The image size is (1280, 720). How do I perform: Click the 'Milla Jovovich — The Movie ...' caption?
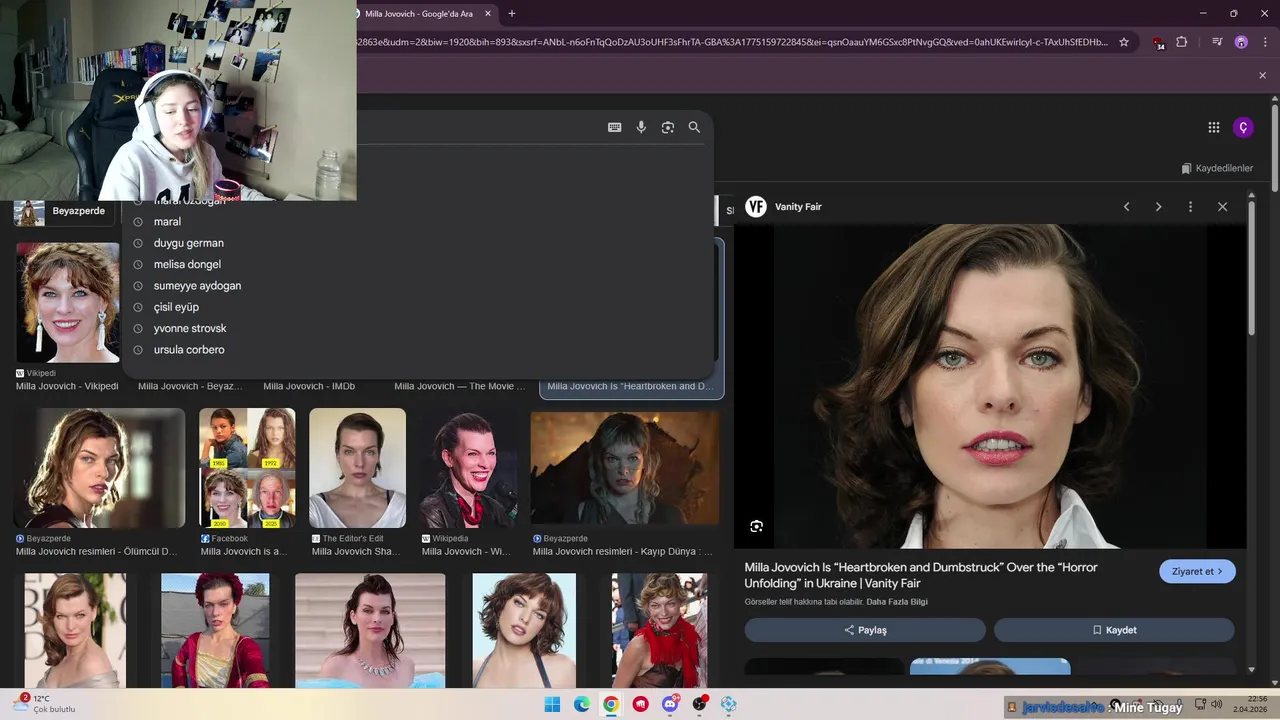coord(460,386)
